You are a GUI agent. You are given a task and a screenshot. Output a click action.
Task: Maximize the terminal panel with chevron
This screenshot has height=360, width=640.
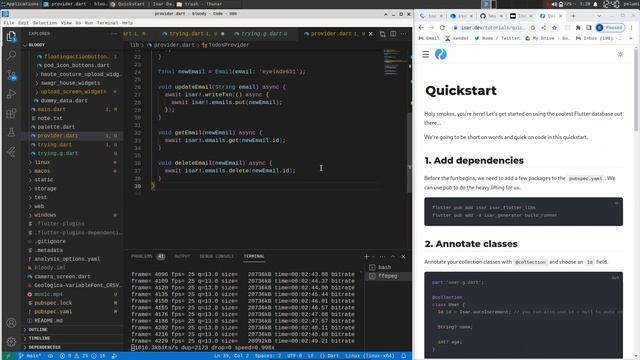[393, 256]
